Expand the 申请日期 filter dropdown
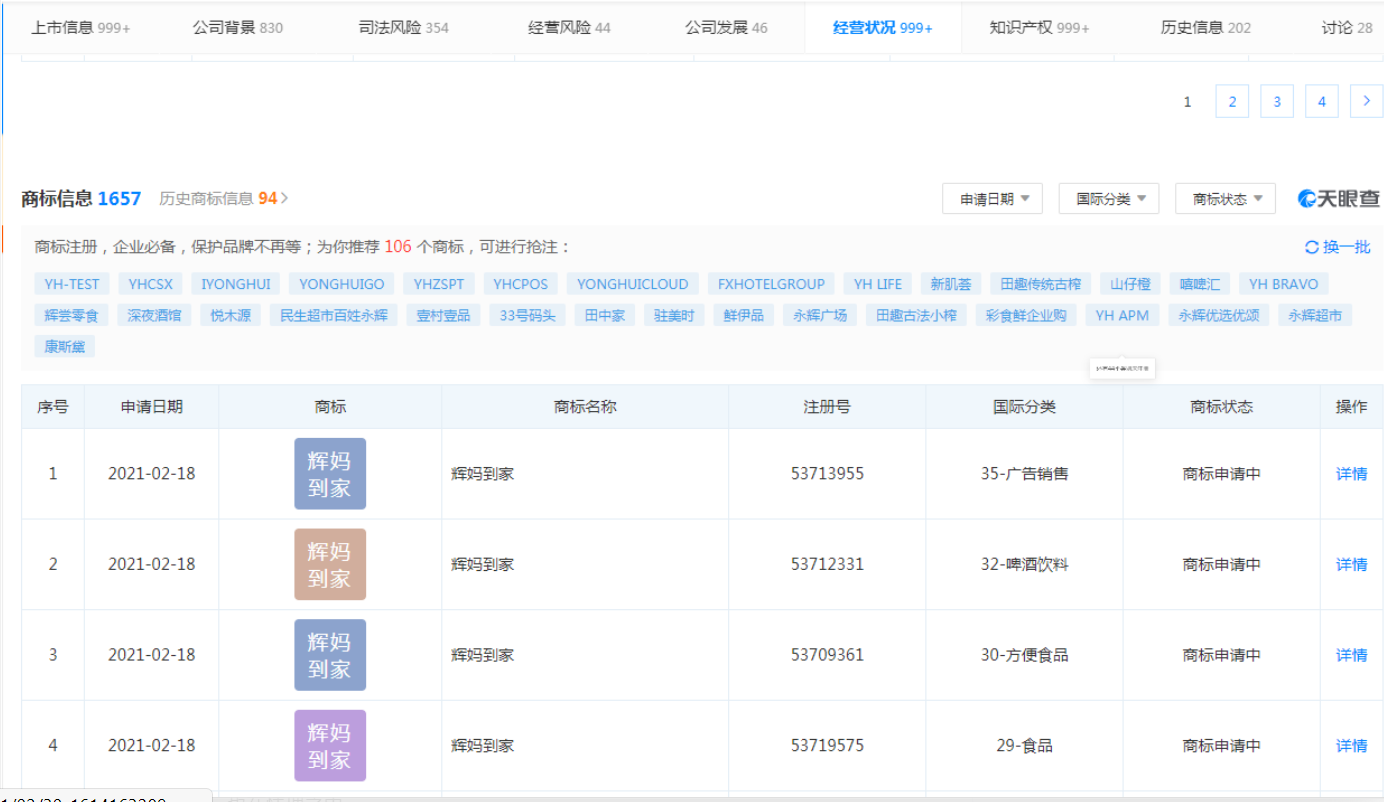 [992, 199]
